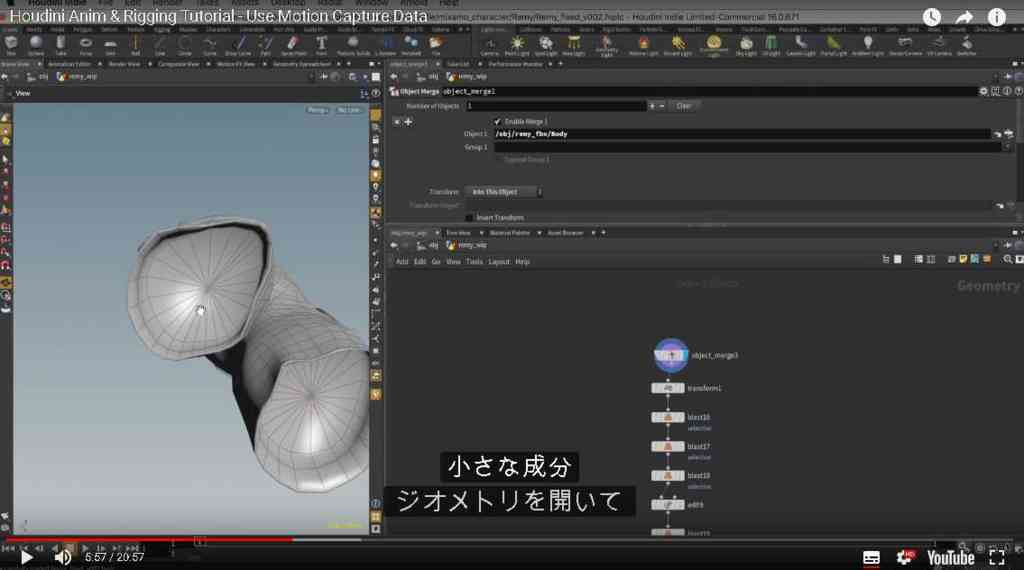Add an Environment Light from shelf
1024x570 pixels.
tap(714, 45)
